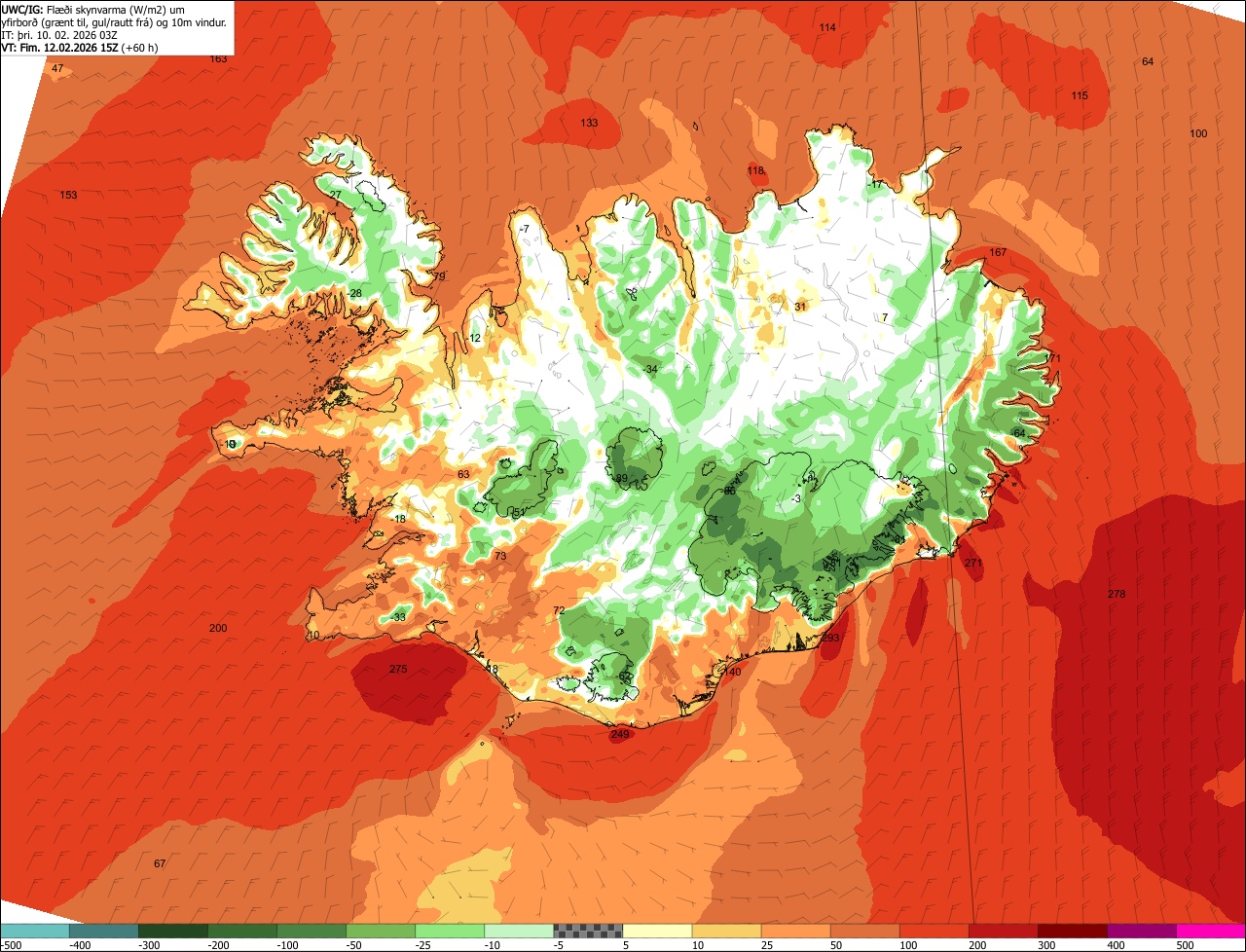This screenshot has width=1246, height=952.
Task: Click the map value 48 on the south coast
Action: 492,669
